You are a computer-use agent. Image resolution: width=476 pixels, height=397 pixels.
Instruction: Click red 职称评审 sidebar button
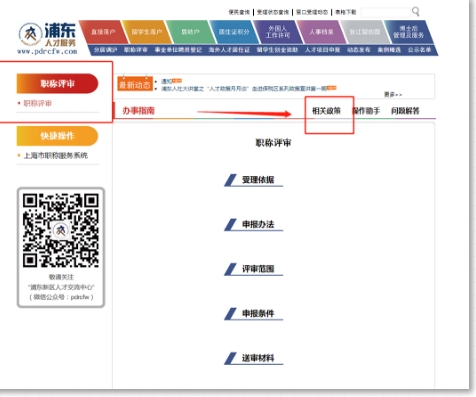tap(57, 83)
